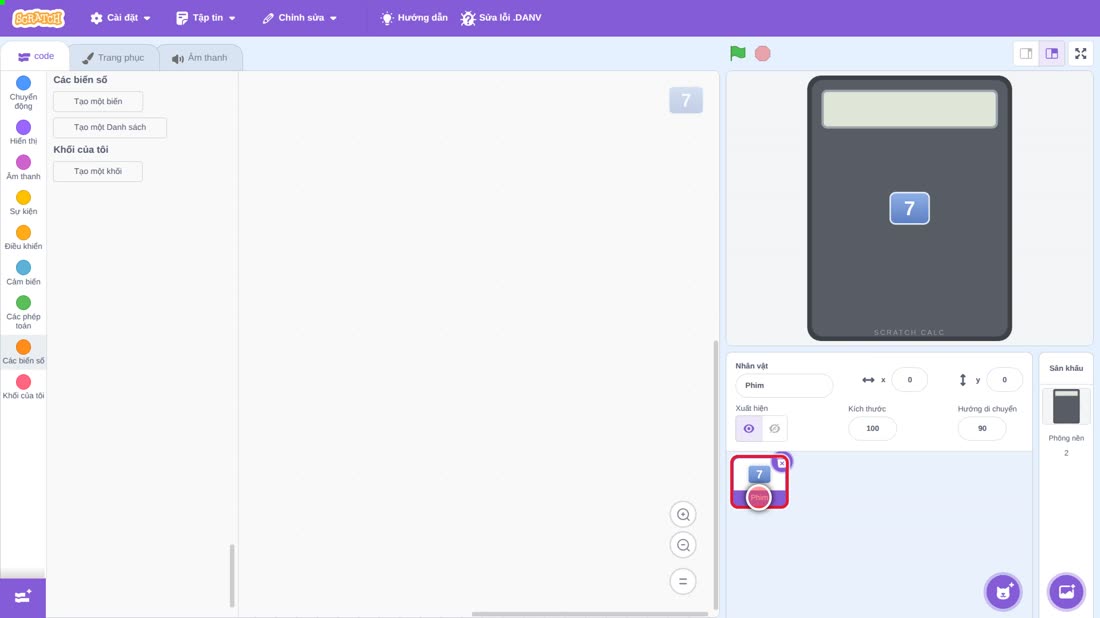The width and height of the screenshot is (1100, 618).
Task: Click the Tạo một khối button
Action: click(98, 171)
